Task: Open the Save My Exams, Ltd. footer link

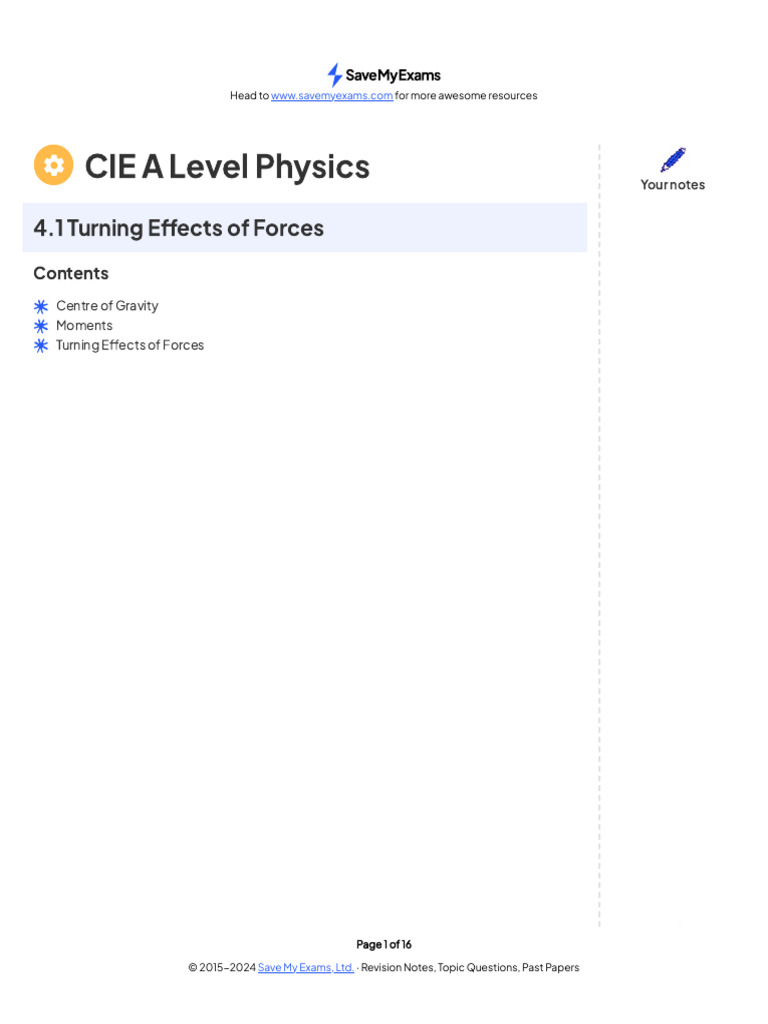Action: click(306, 968)
